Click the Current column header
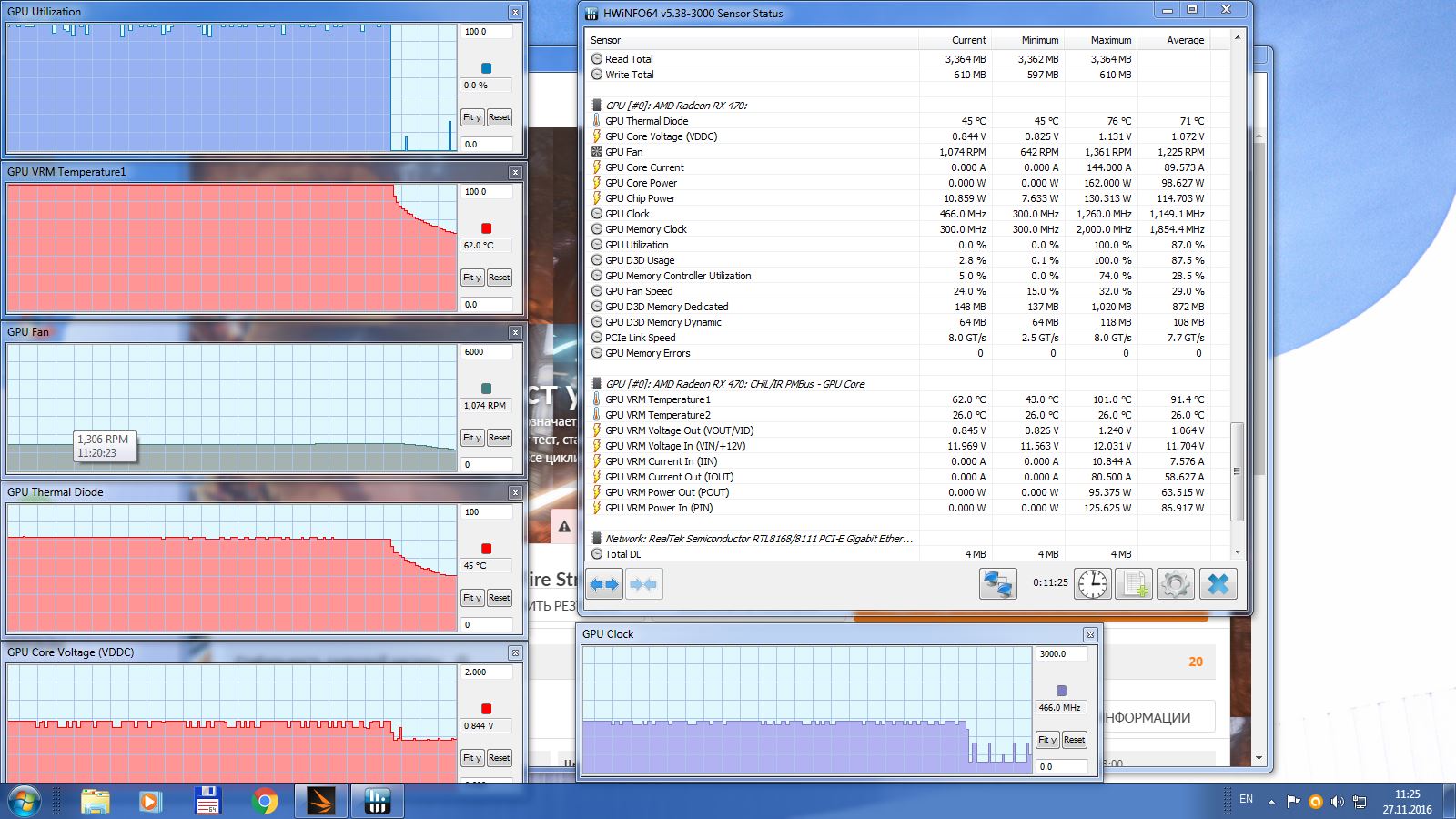The width and height of the screenshot is (1456, 819). point(955,40)
